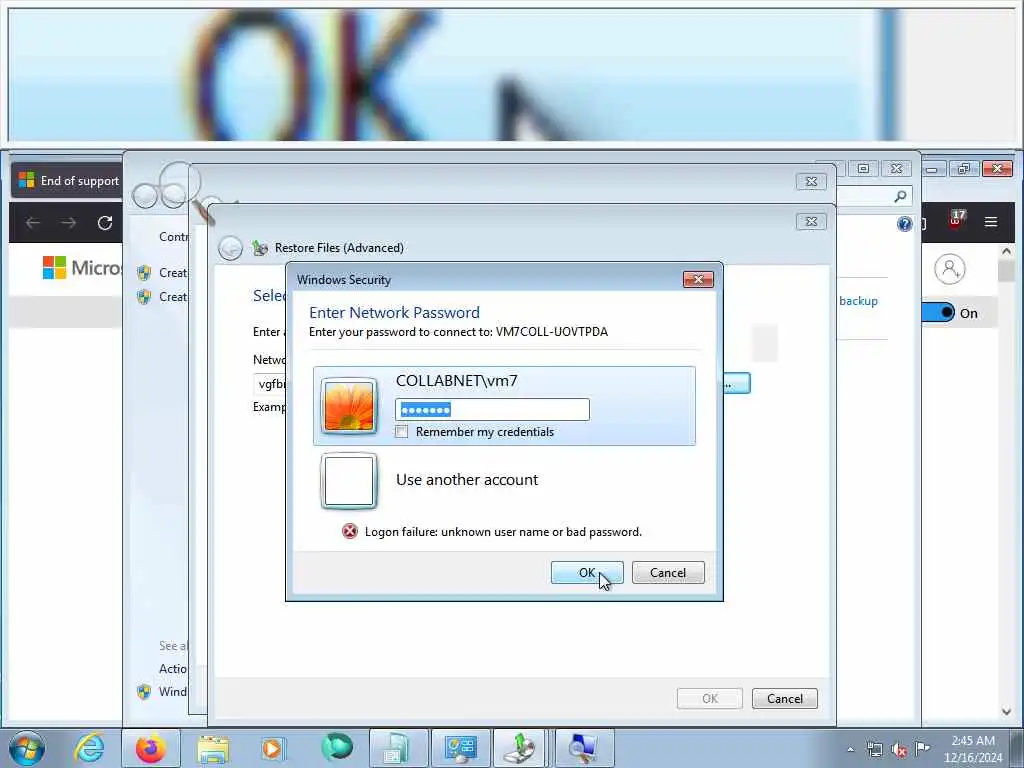Screen dimensions: 1024x768
Task: Open Windows Media Player from the taskbar
Action: pyautogui.click(x=273, y=748)
